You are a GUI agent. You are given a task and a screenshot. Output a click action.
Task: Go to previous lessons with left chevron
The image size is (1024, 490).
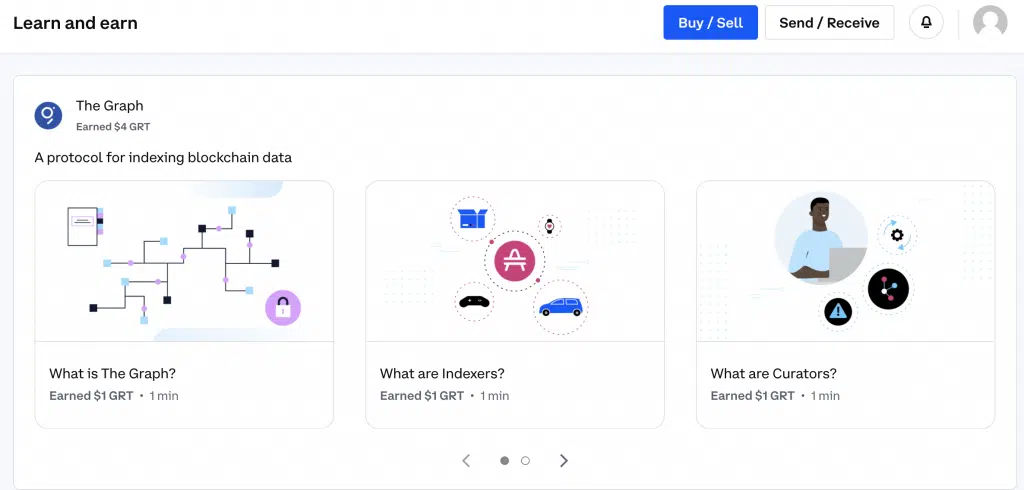click(466, 461)
